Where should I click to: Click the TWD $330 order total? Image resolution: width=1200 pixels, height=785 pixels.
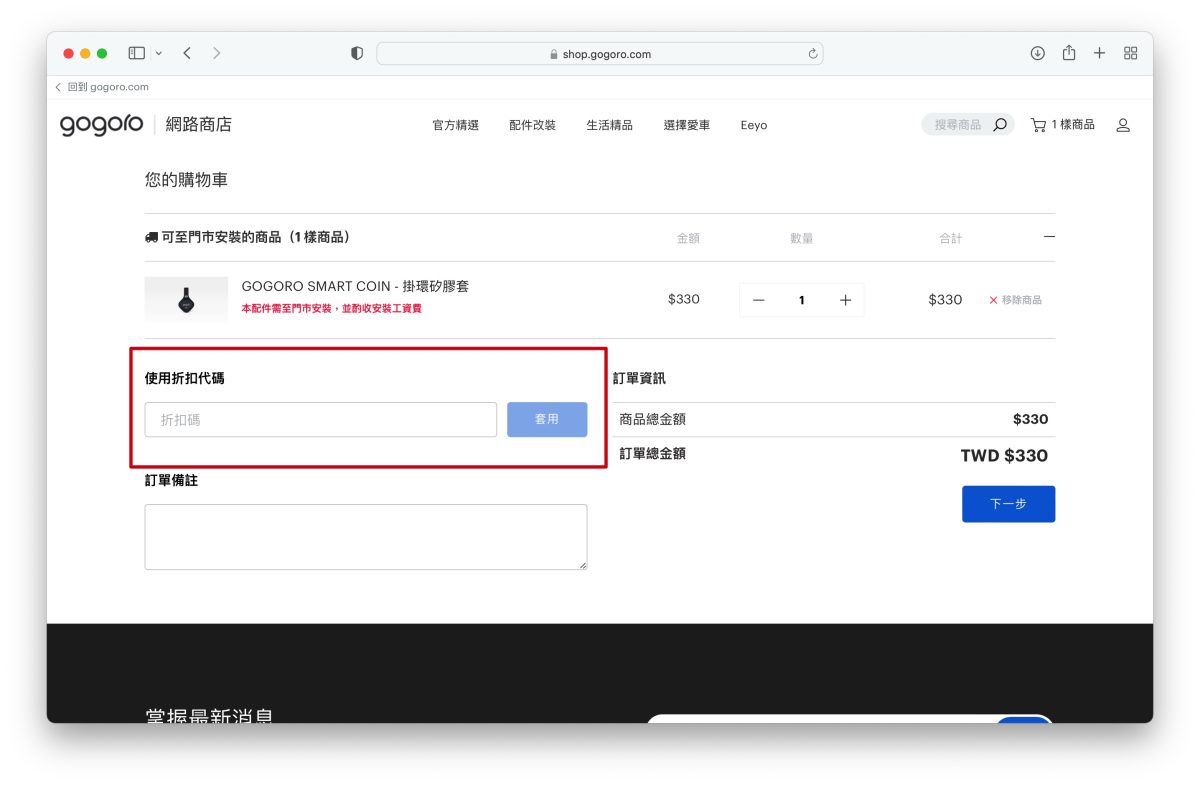(x=1004, y=456)
